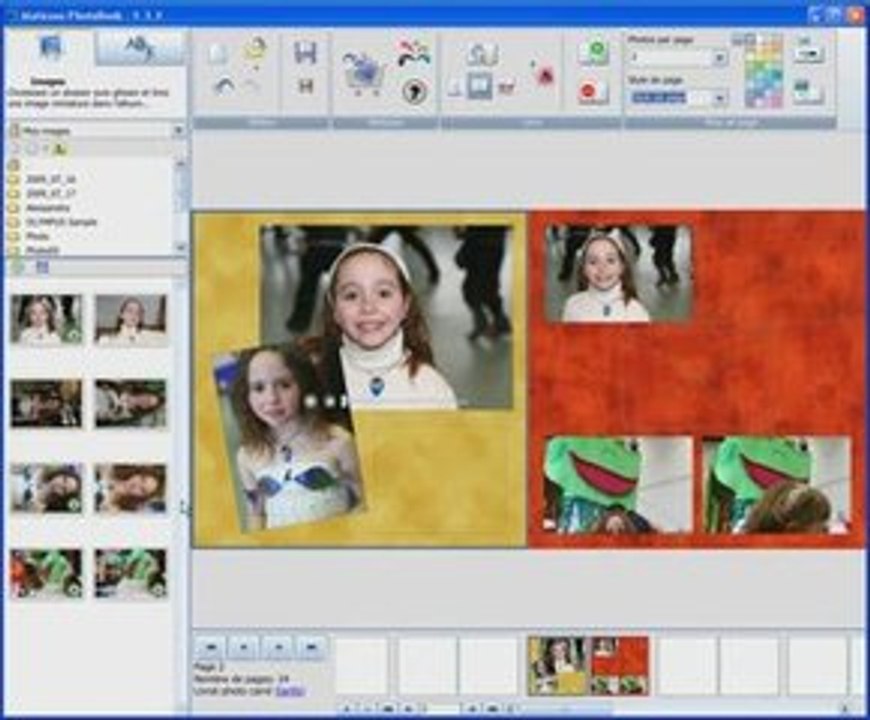Screen dimensions: 870x720
Task: Go to the next page button
Action: point(278,647)
